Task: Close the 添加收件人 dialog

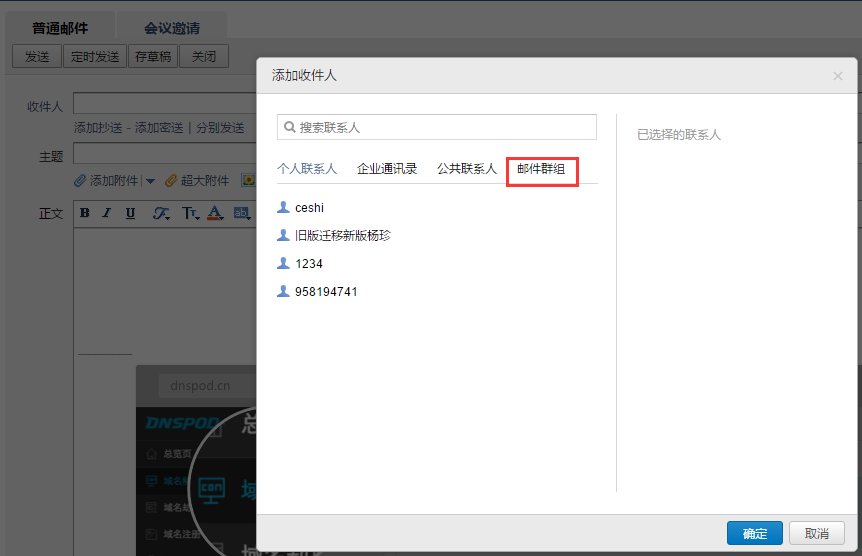Action: point(838,76)
